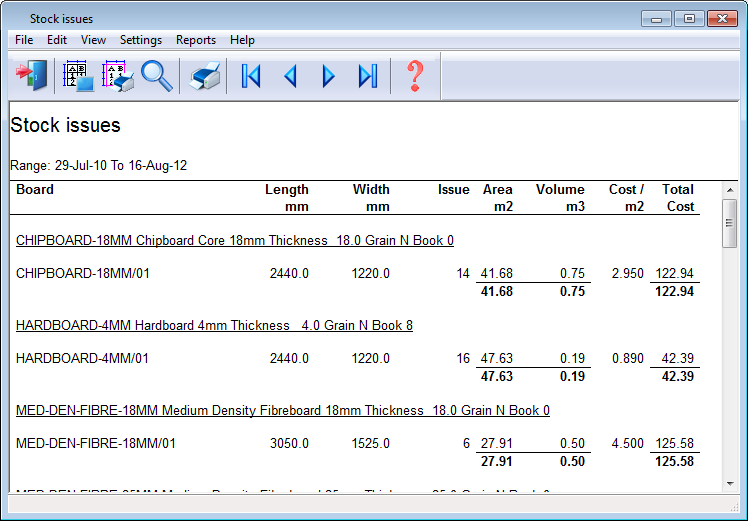Click the Width mm column header

(x=371, y=198)
